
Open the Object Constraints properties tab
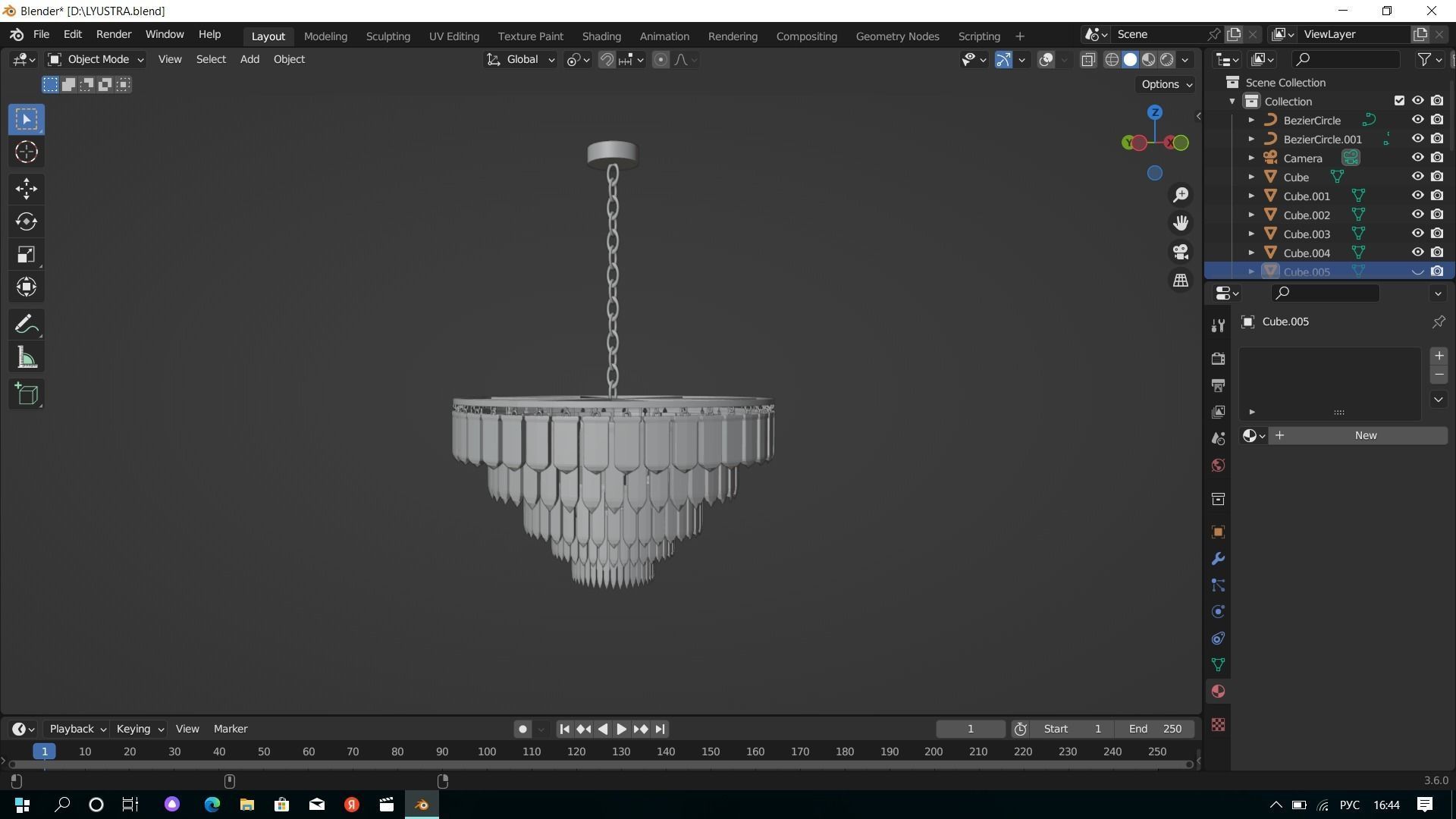click(x=1218, y=639)
